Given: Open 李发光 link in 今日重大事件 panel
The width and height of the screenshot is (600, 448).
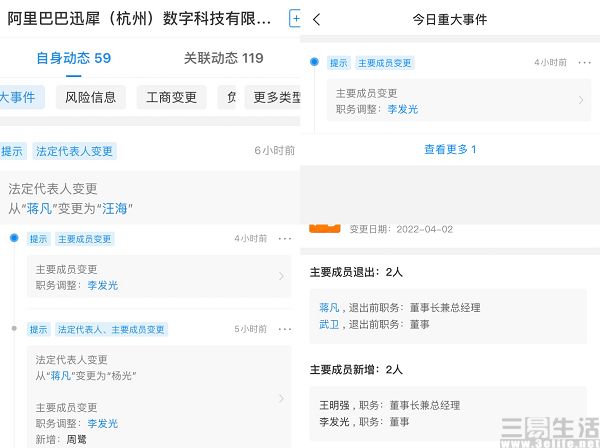Looking at the screenshot, I should [403, 109].
